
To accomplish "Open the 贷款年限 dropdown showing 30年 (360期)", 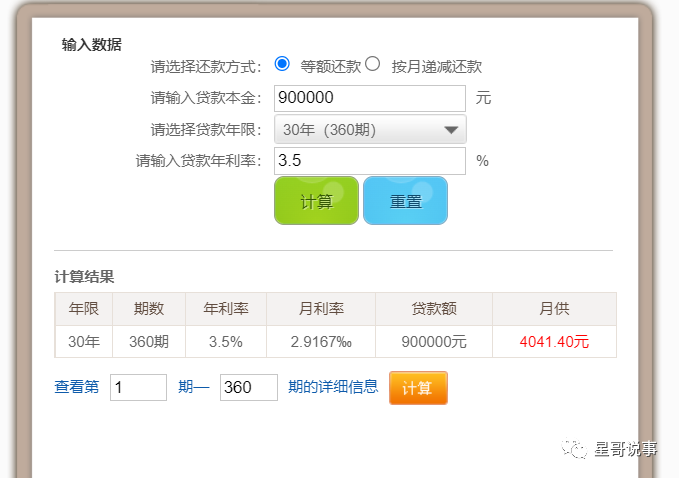I will coord(370,129).
